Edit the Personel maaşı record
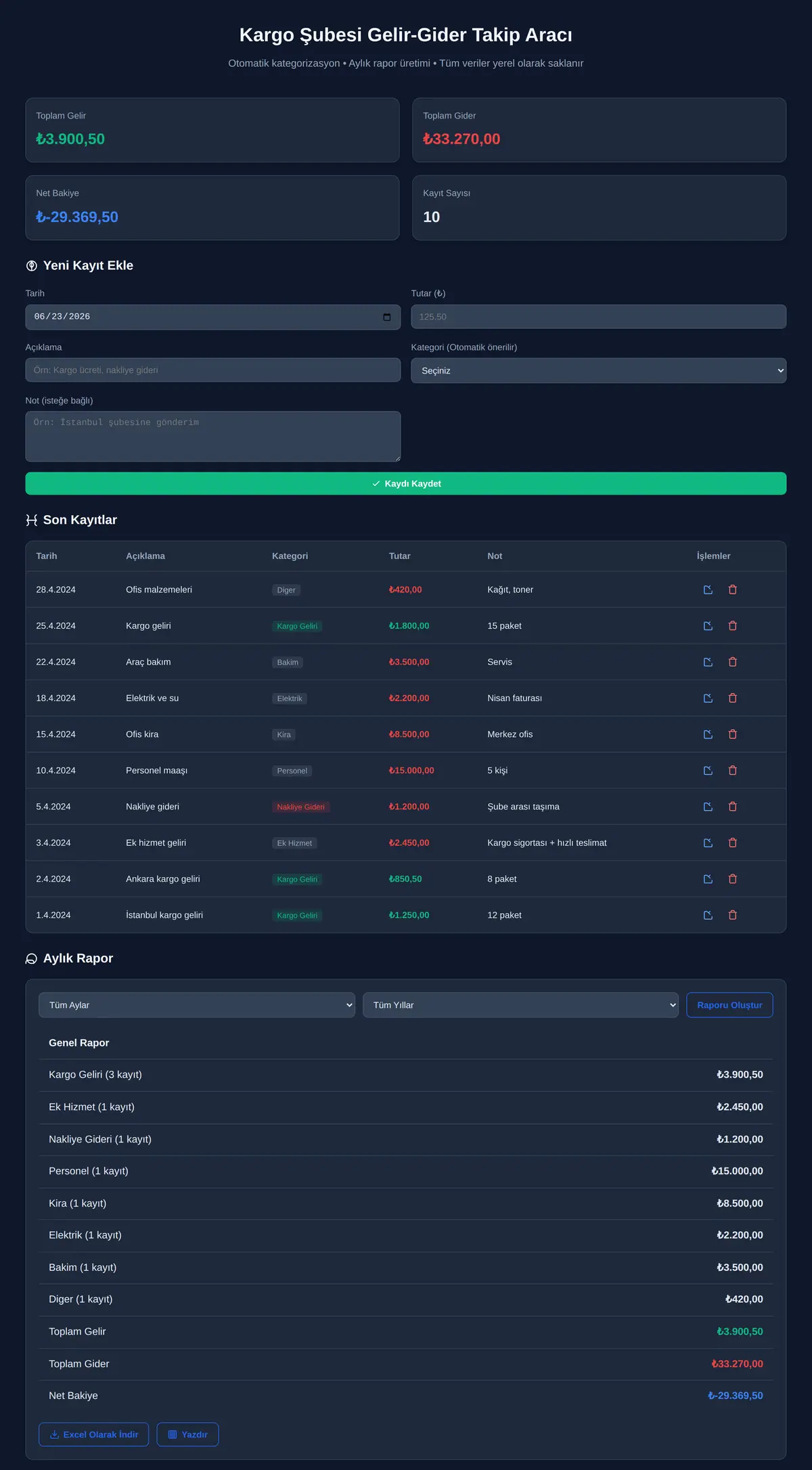The width and height of the screenshot is (812, 1470). coord(708,770)
